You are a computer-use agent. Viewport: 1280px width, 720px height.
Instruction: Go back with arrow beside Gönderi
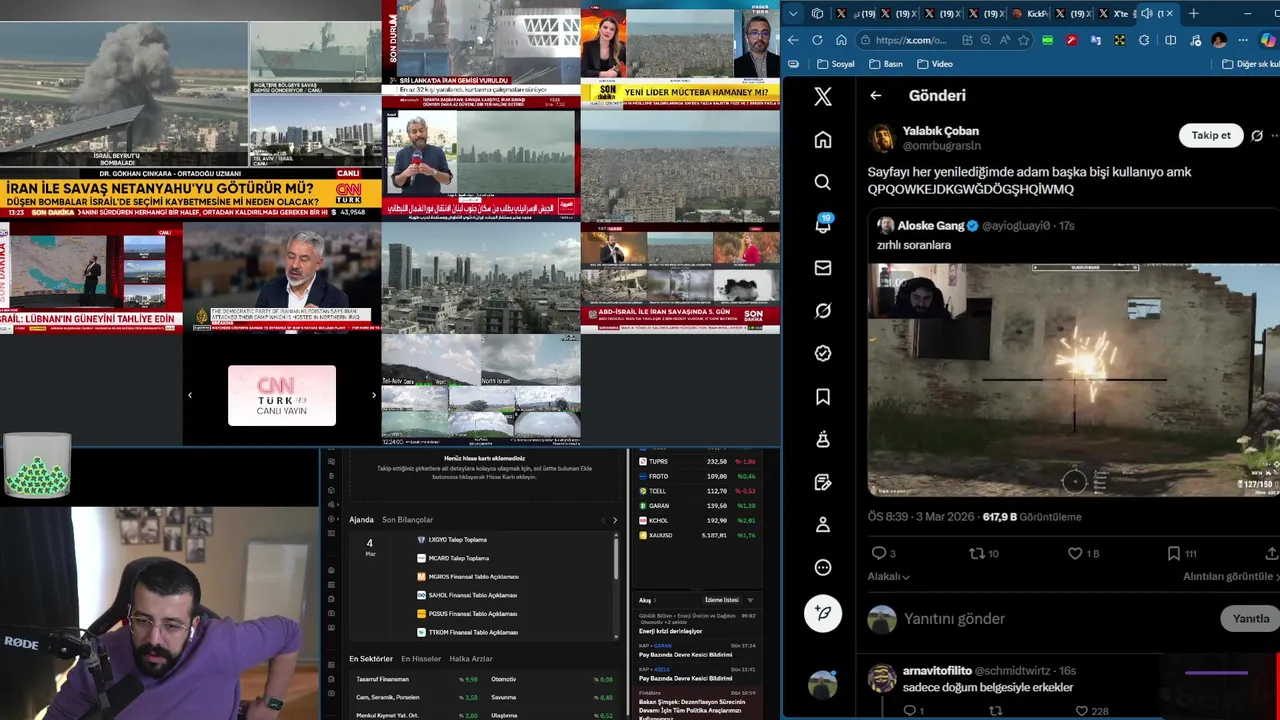click(876, 96)
